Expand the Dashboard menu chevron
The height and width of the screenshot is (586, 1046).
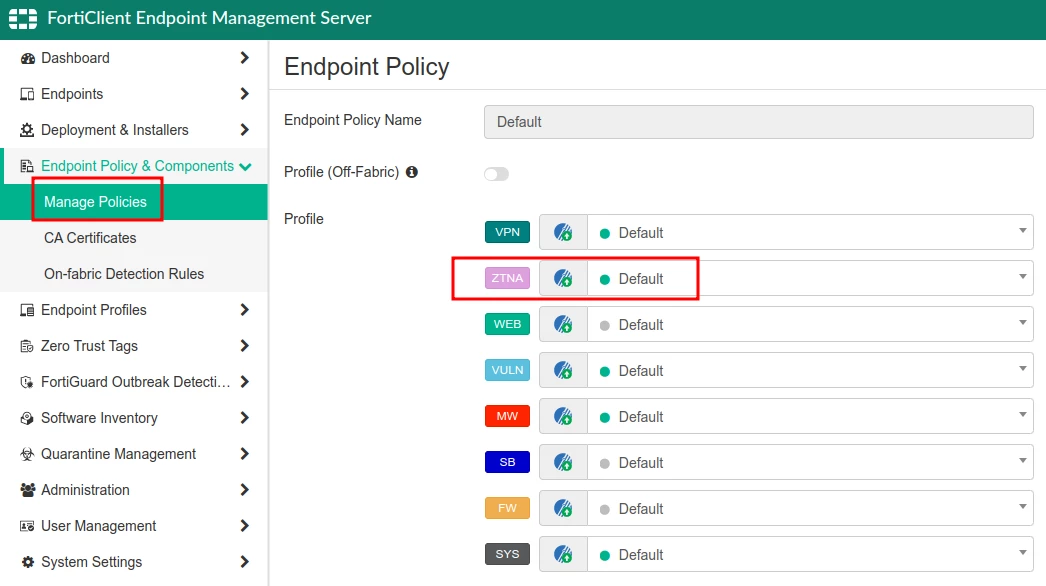(245, 58)
